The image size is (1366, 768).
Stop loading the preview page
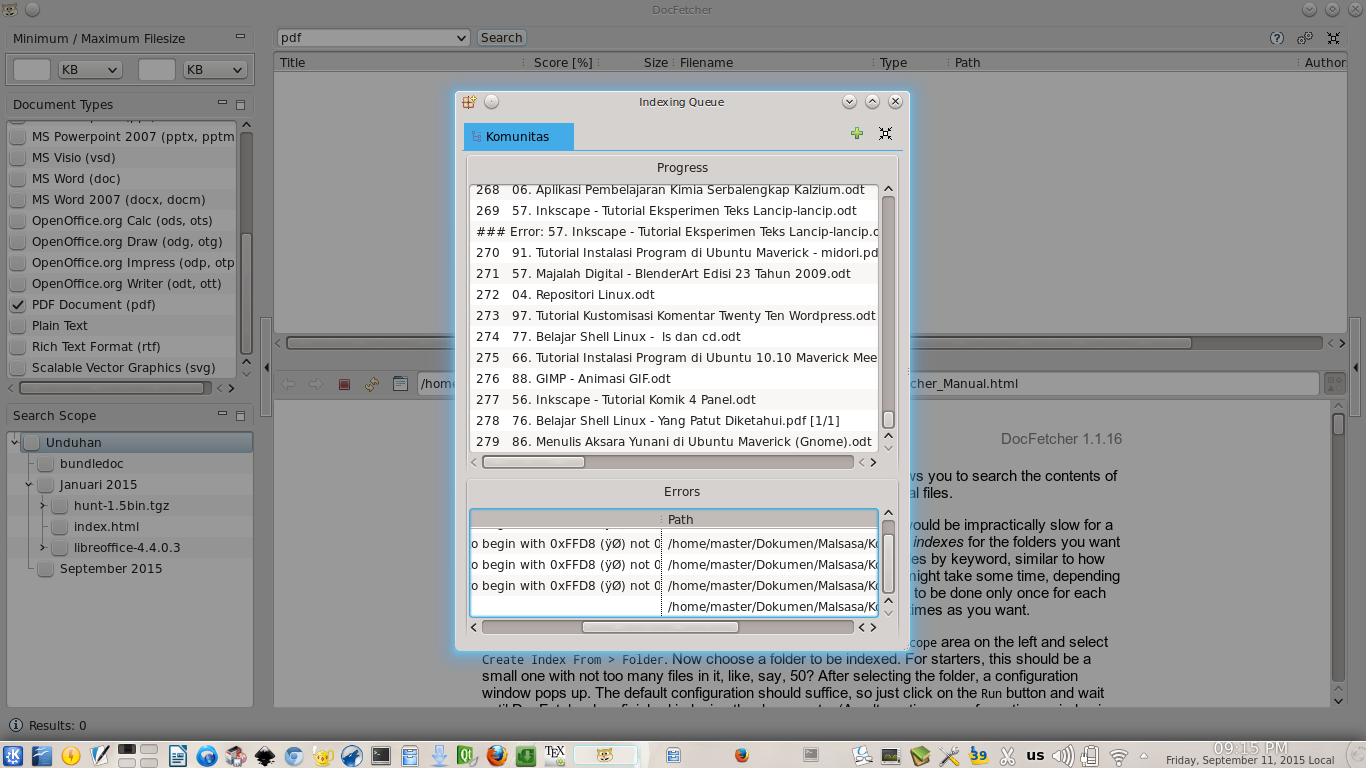(x=344, y=384)
